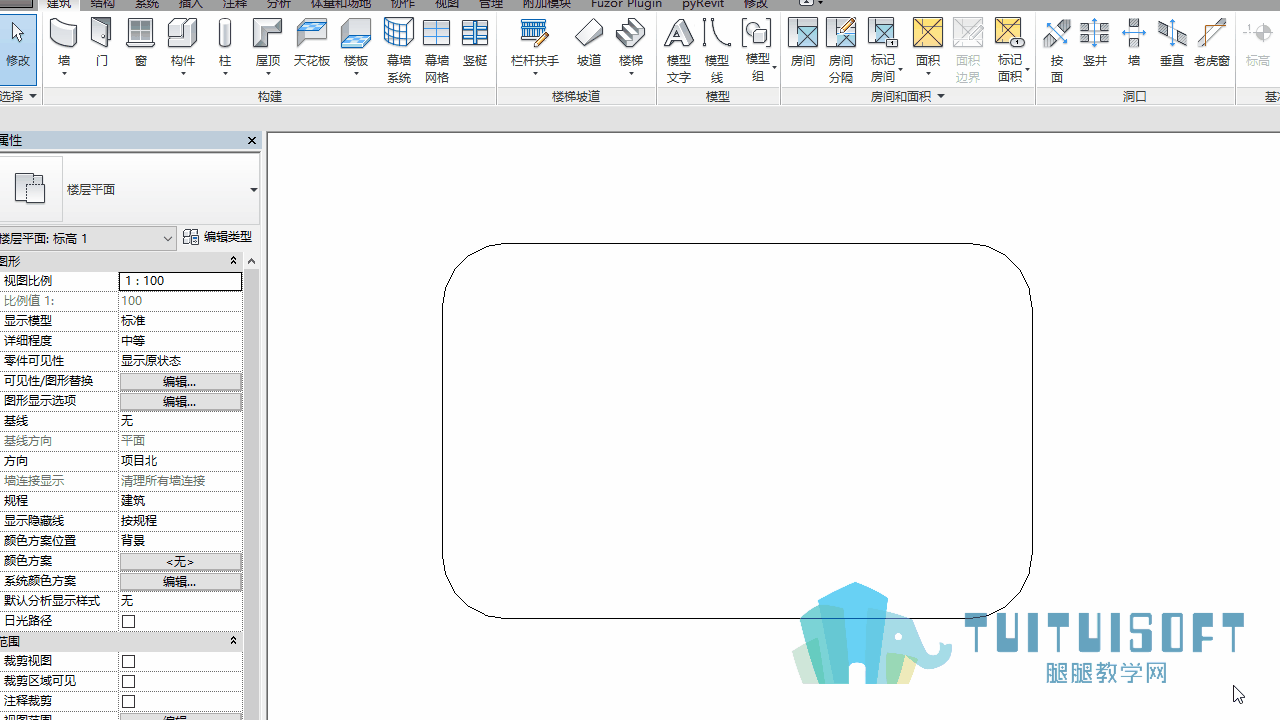
Task: Enable the 注释裁剪 checkbox
Action: coord(128,701)
